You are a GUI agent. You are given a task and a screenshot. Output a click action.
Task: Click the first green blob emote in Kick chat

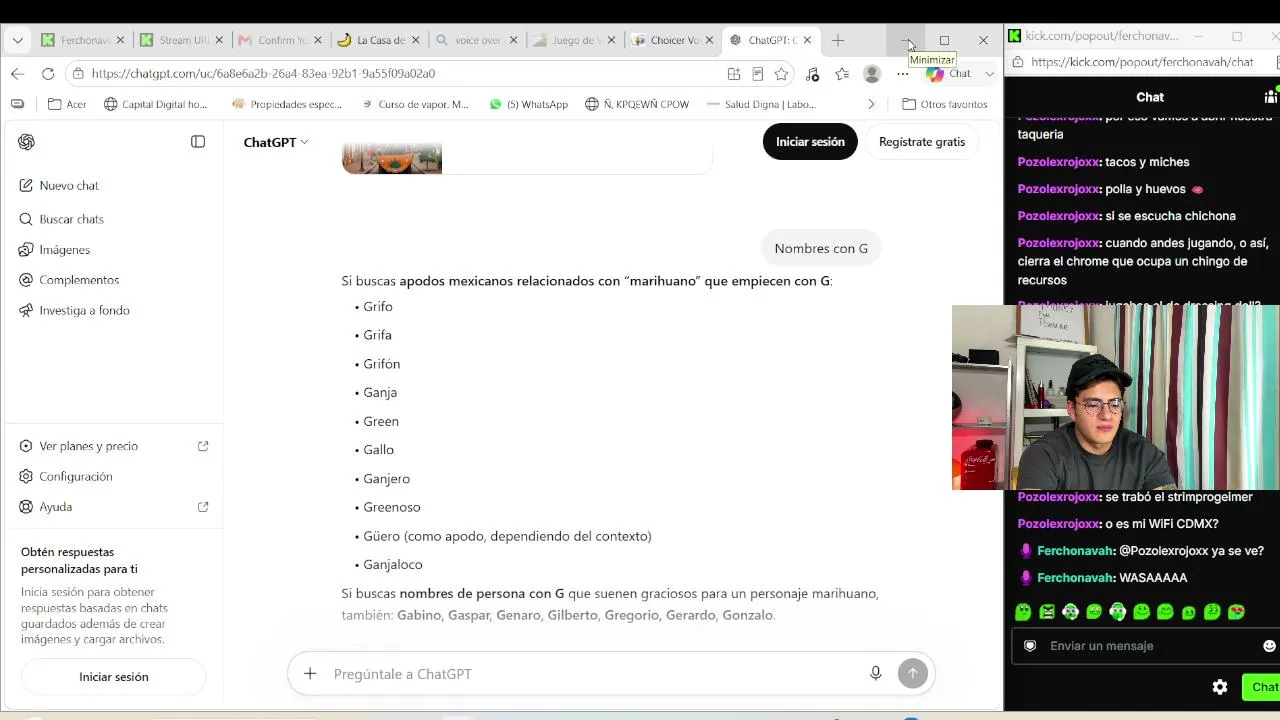point(1023,612)
